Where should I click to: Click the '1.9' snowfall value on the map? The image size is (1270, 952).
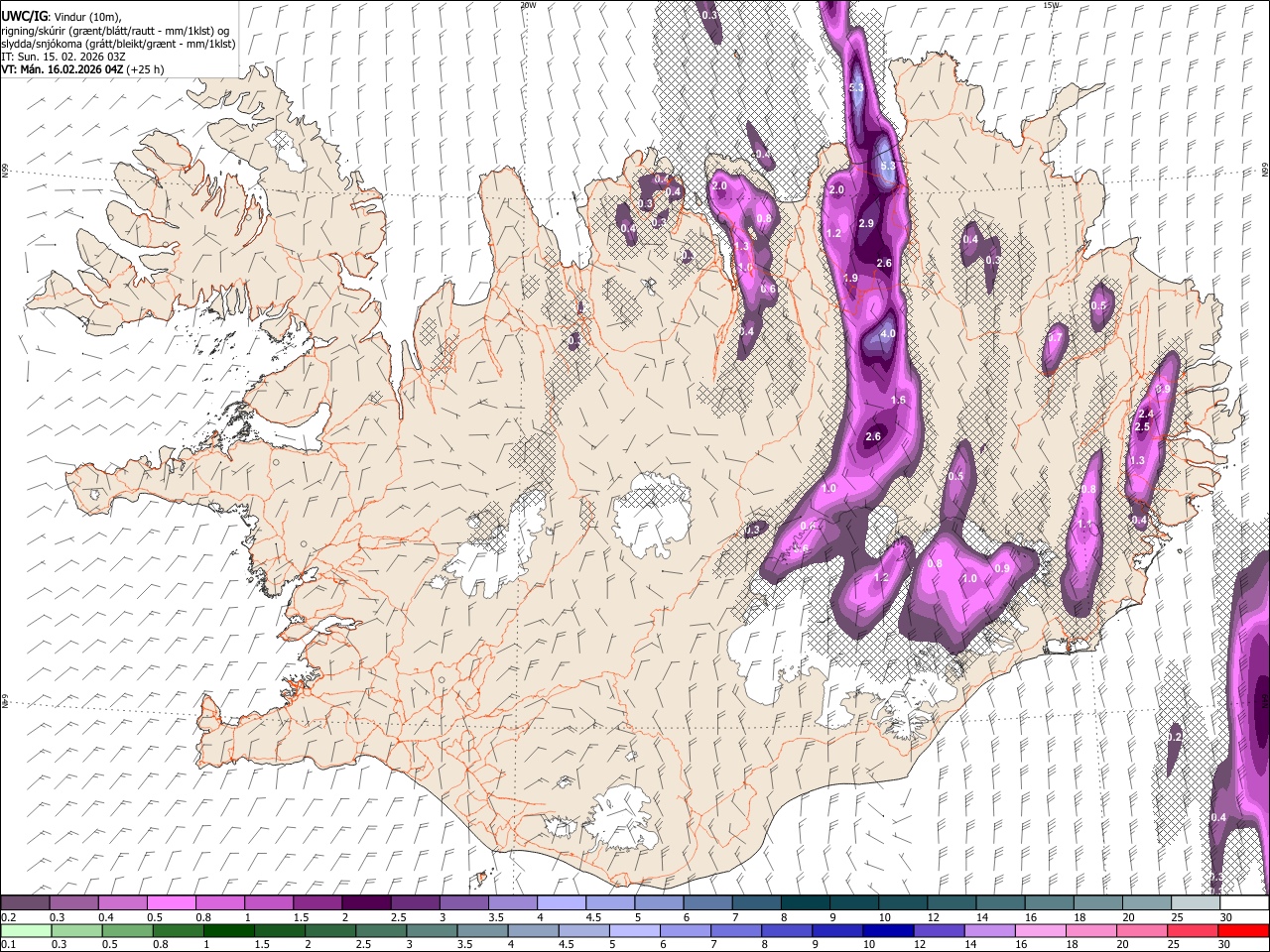(850, 279)
